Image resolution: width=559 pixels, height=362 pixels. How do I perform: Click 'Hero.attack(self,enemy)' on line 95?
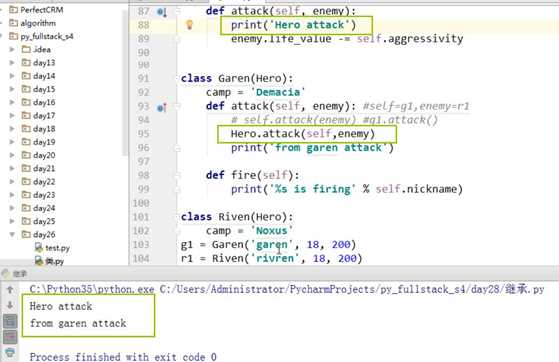click(303, 134)
